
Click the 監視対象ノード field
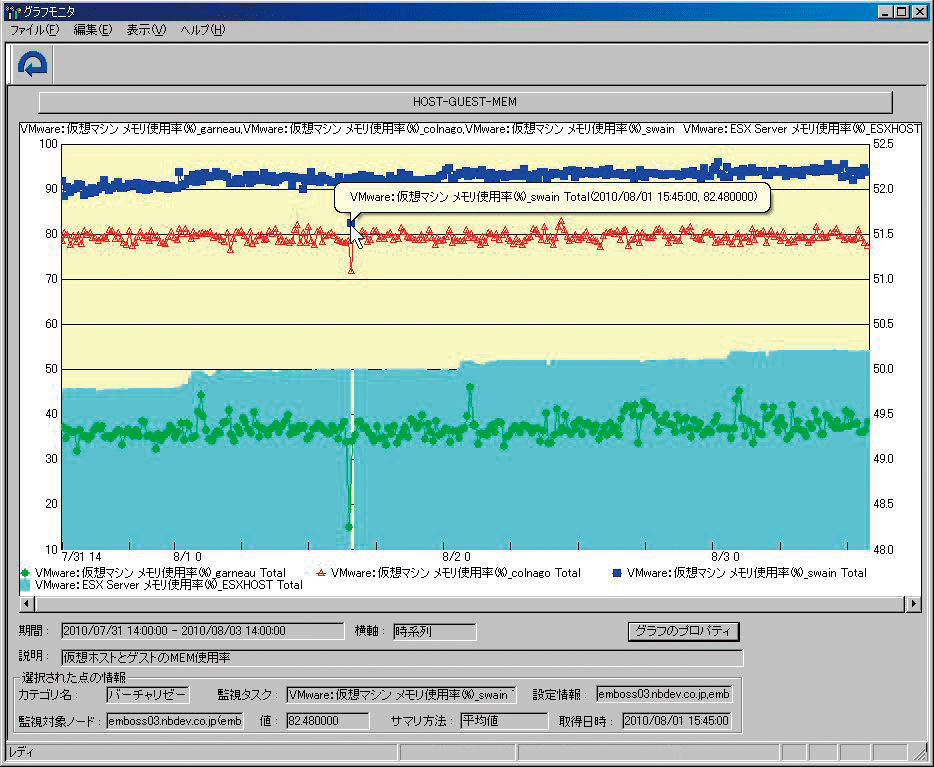tap(175, 721)
